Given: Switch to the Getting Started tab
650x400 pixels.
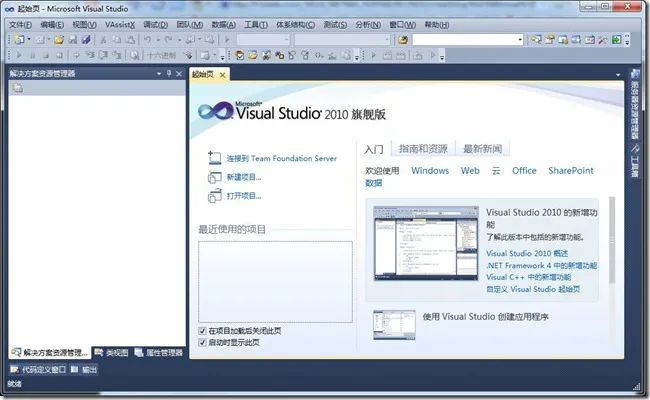Looking at the screenshot, I should tap(374, 149).
